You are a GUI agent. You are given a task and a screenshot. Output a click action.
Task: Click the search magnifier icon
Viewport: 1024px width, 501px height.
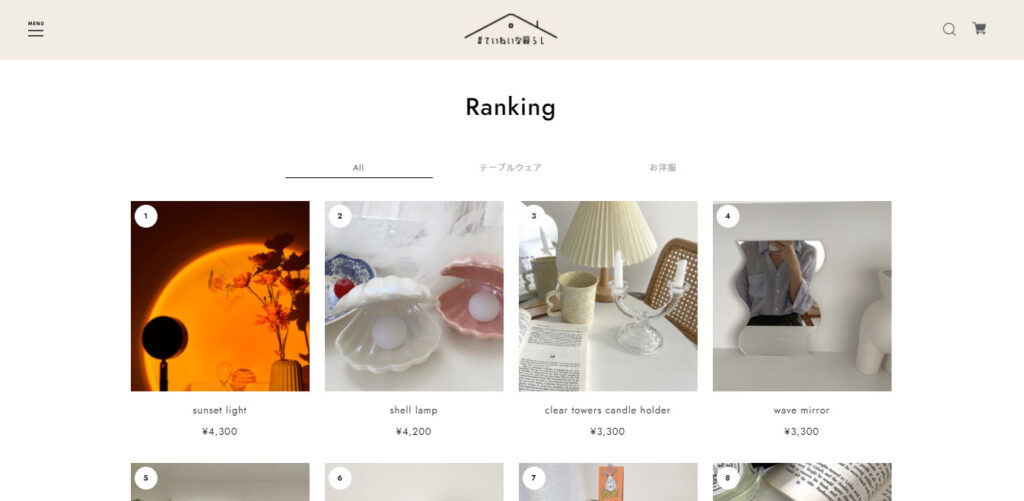point(949,29)
